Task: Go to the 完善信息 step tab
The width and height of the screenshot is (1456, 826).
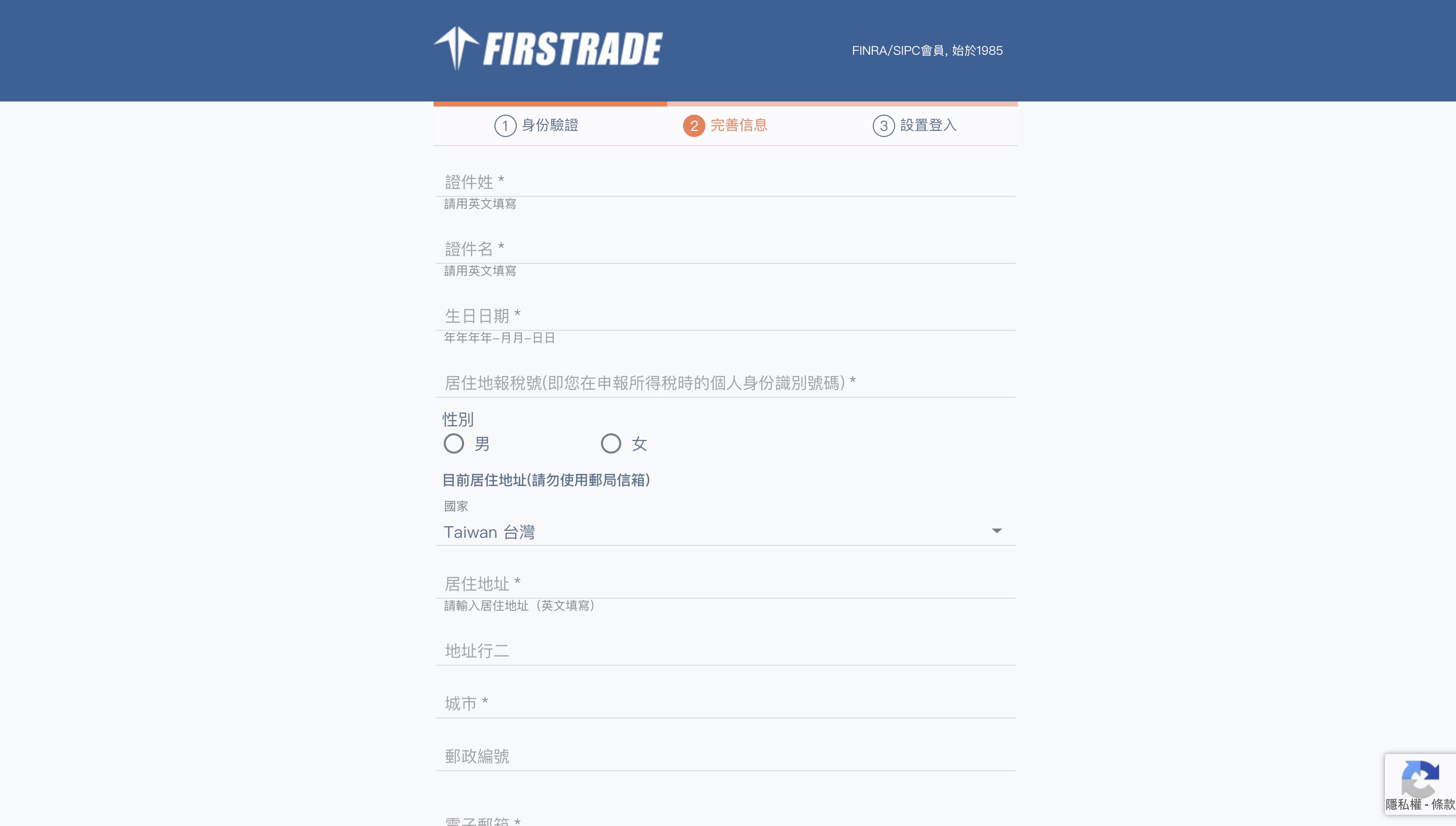Action: (725, 125)
